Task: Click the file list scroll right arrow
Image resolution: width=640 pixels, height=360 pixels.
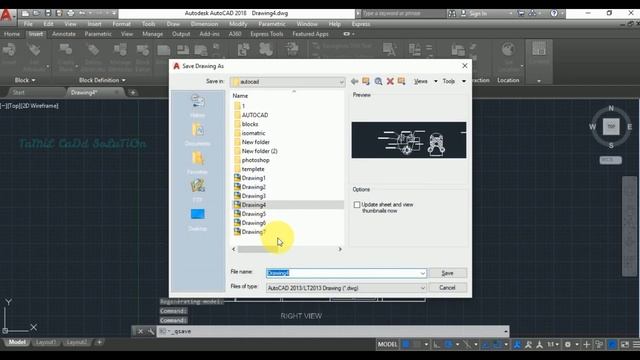Action: [x=340, y=249]
